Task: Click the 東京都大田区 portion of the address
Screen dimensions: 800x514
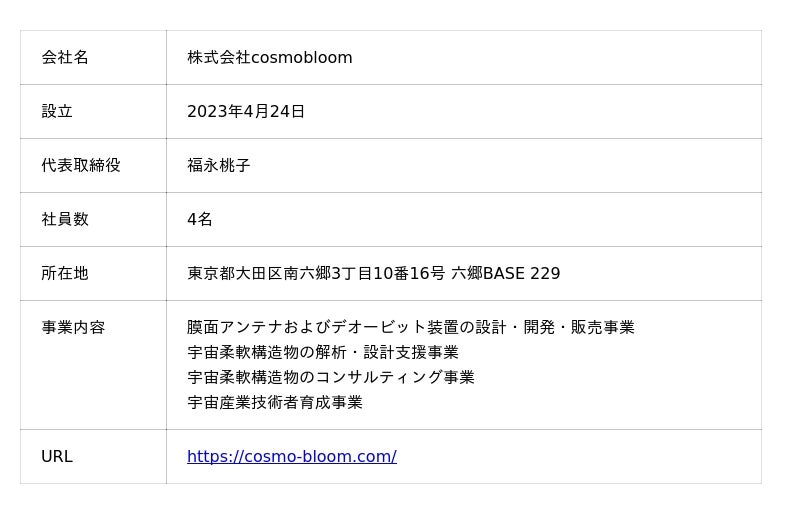Action: [x=235, y=274]
